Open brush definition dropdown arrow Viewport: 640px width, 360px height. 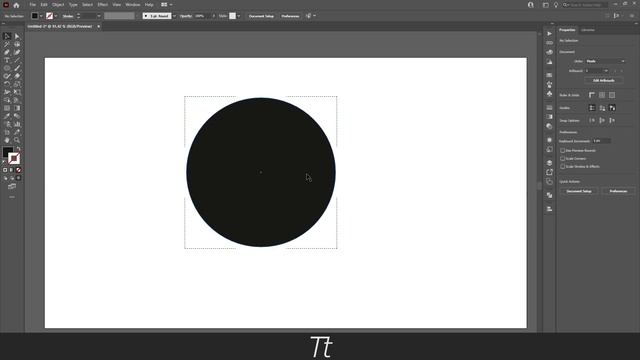point(174,16)
